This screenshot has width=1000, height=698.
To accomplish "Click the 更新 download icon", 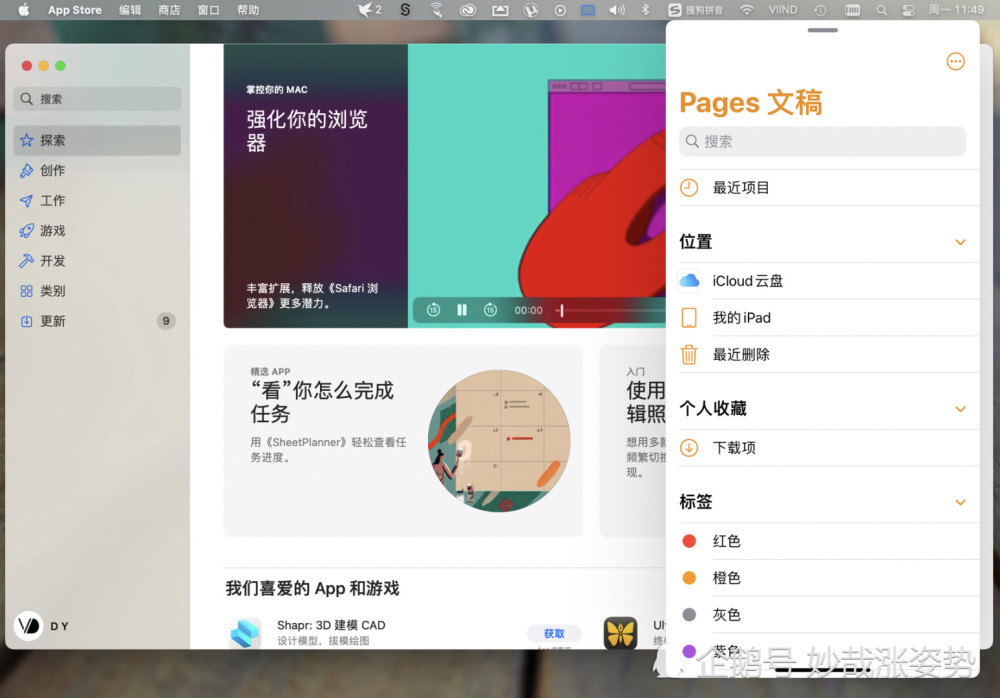I will 26,321.
